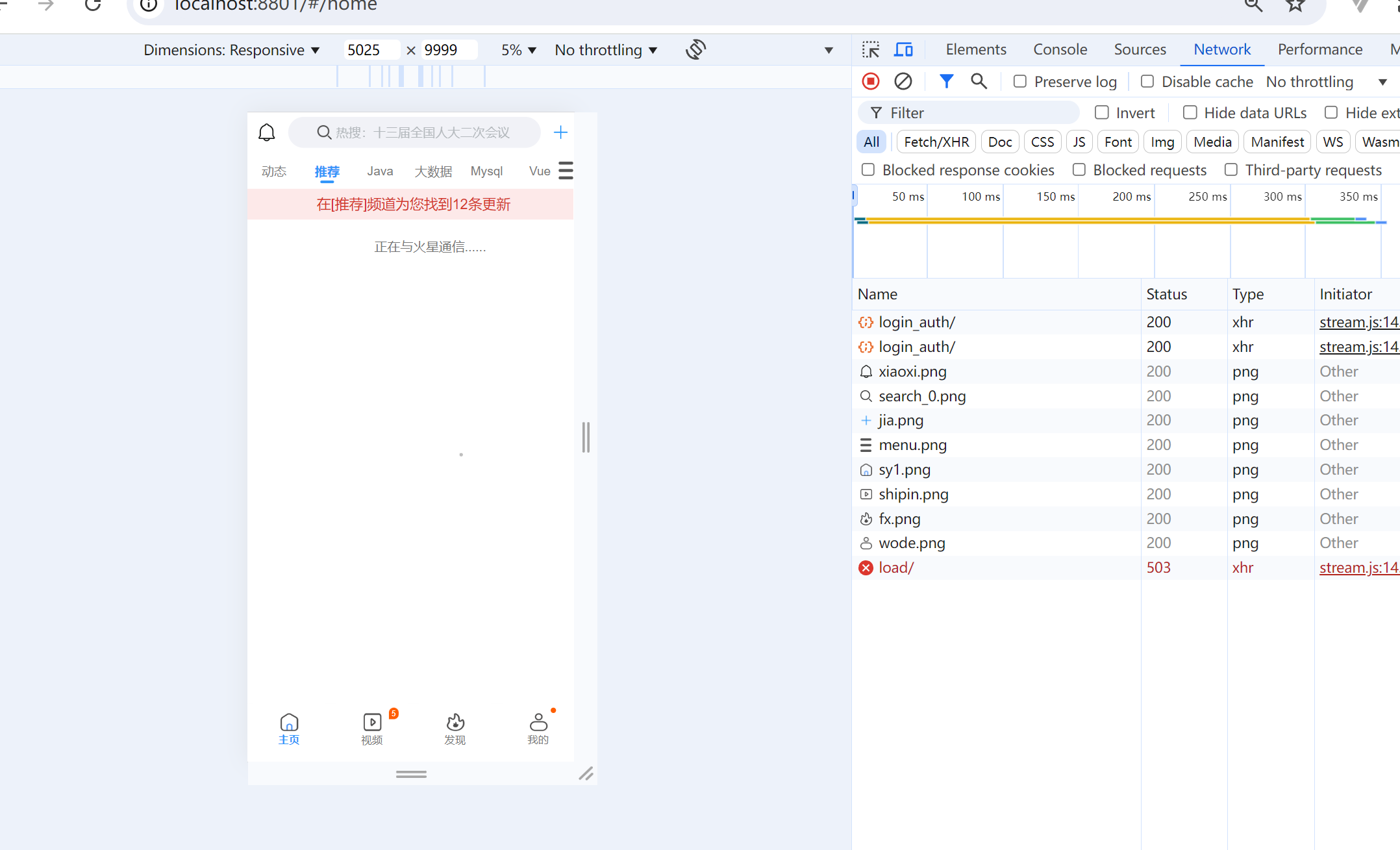
Task: Open the Dimensions: Responsive dropdown
Action: (x=232, y=49)
